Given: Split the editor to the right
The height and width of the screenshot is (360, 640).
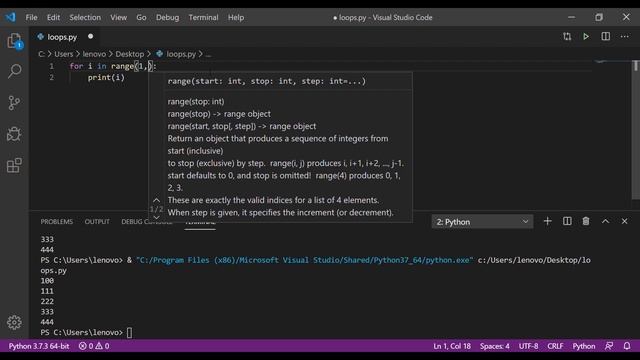Looking at the screenshot, I should [x=605, y=37].
